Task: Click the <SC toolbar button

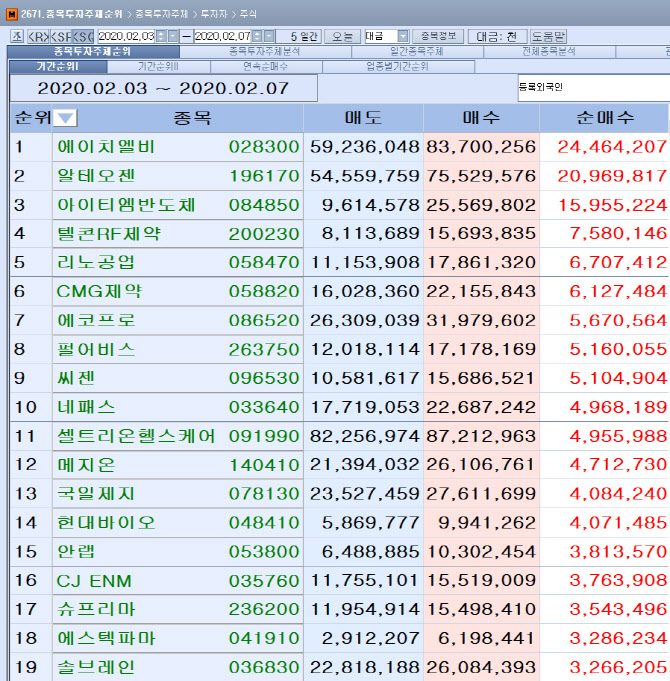Action: pyautogui.click(x=83, y=36)
